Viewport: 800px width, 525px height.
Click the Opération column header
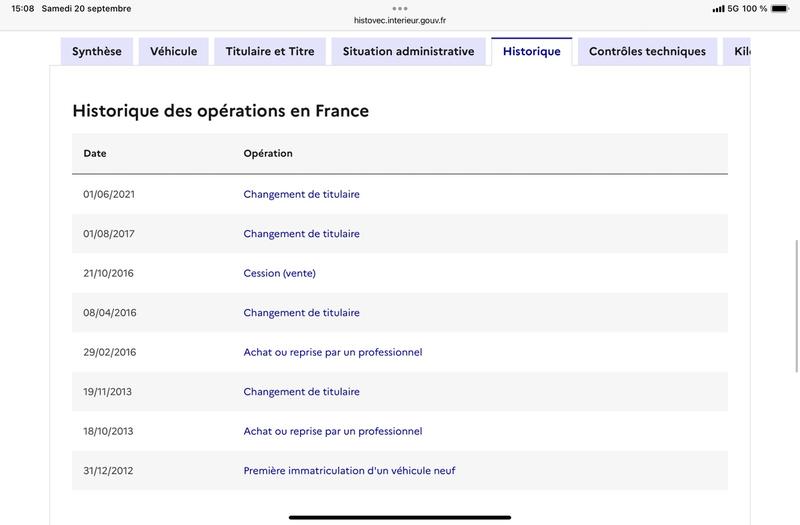click(268, 154)
